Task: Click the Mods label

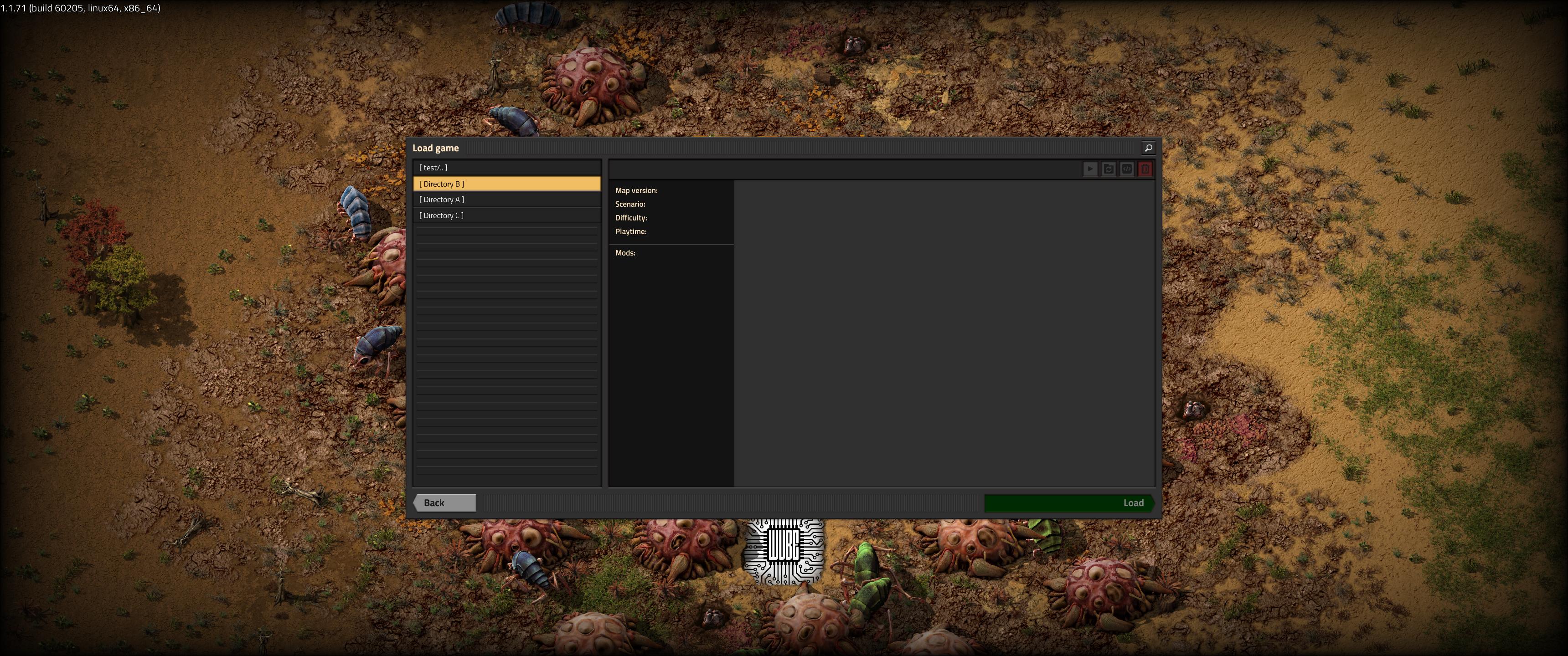Action: (625, 253)
